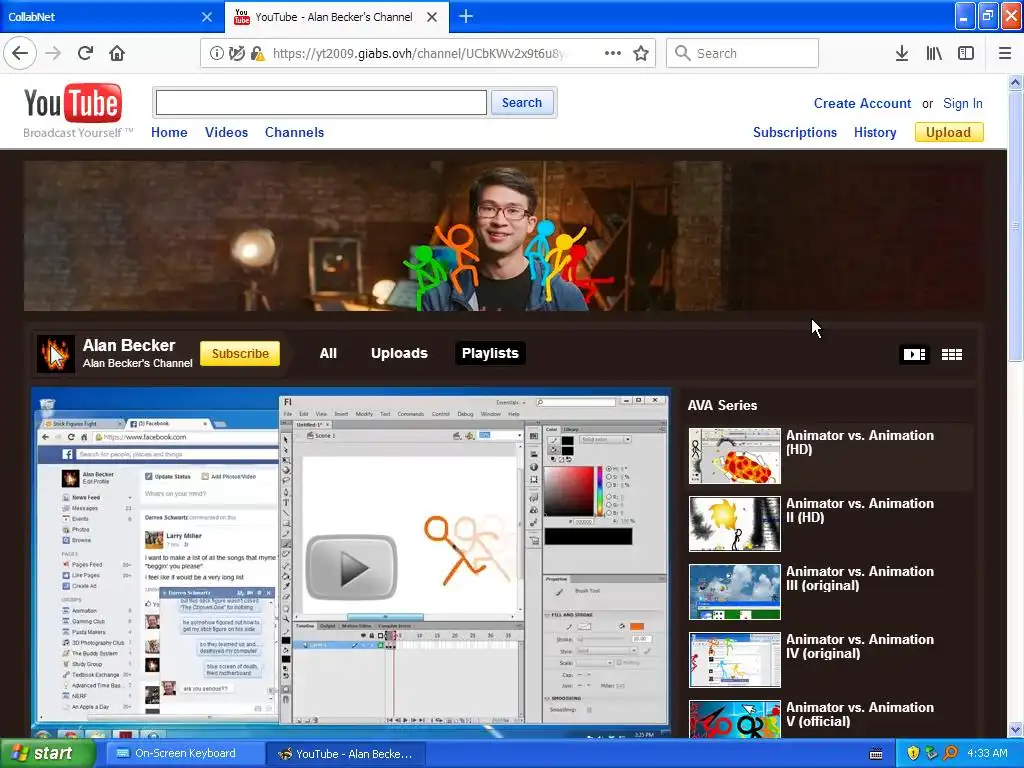Click the security shield tray icon
This screenshot has height=768, width=1024.
[913, 754]
